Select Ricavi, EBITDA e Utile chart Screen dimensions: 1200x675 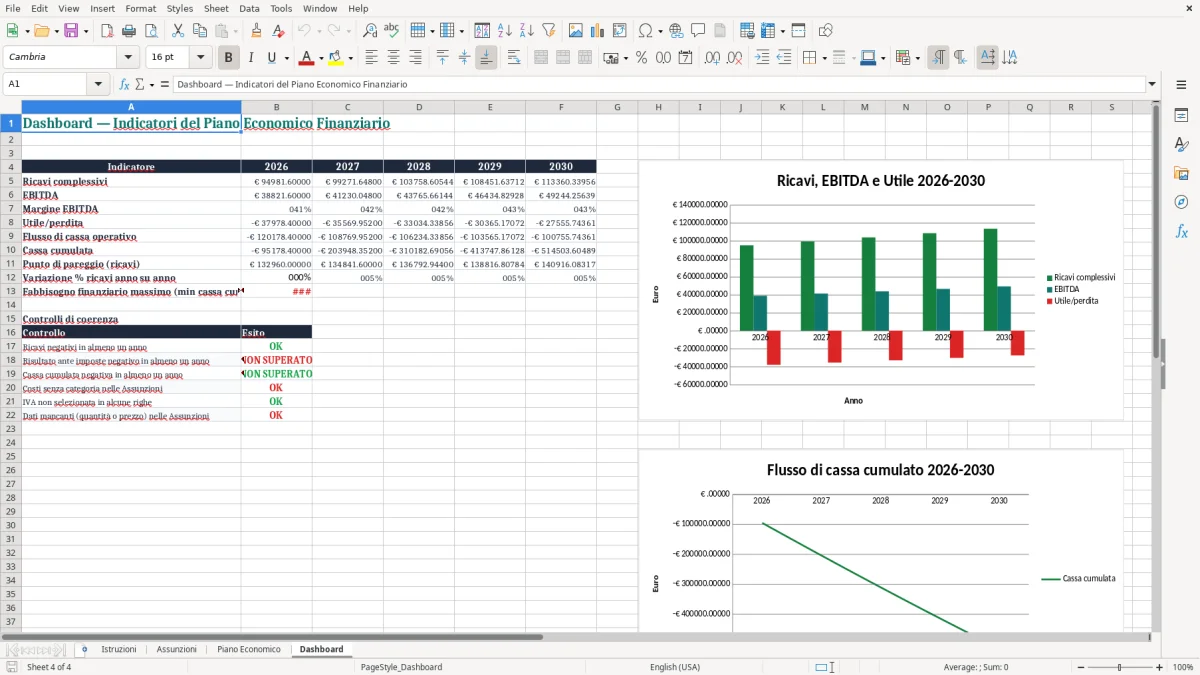coord(880,290)
